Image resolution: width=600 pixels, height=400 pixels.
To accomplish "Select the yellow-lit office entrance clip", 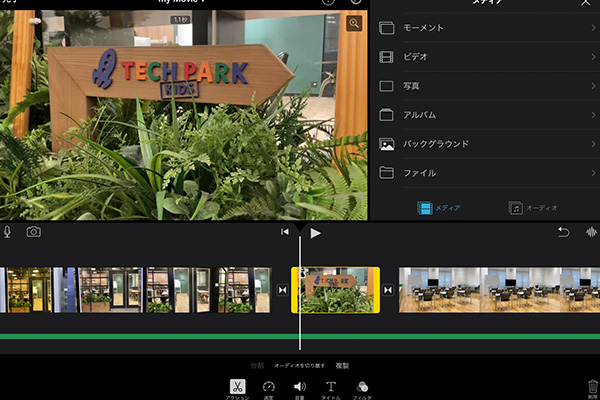I will [29, 290].
